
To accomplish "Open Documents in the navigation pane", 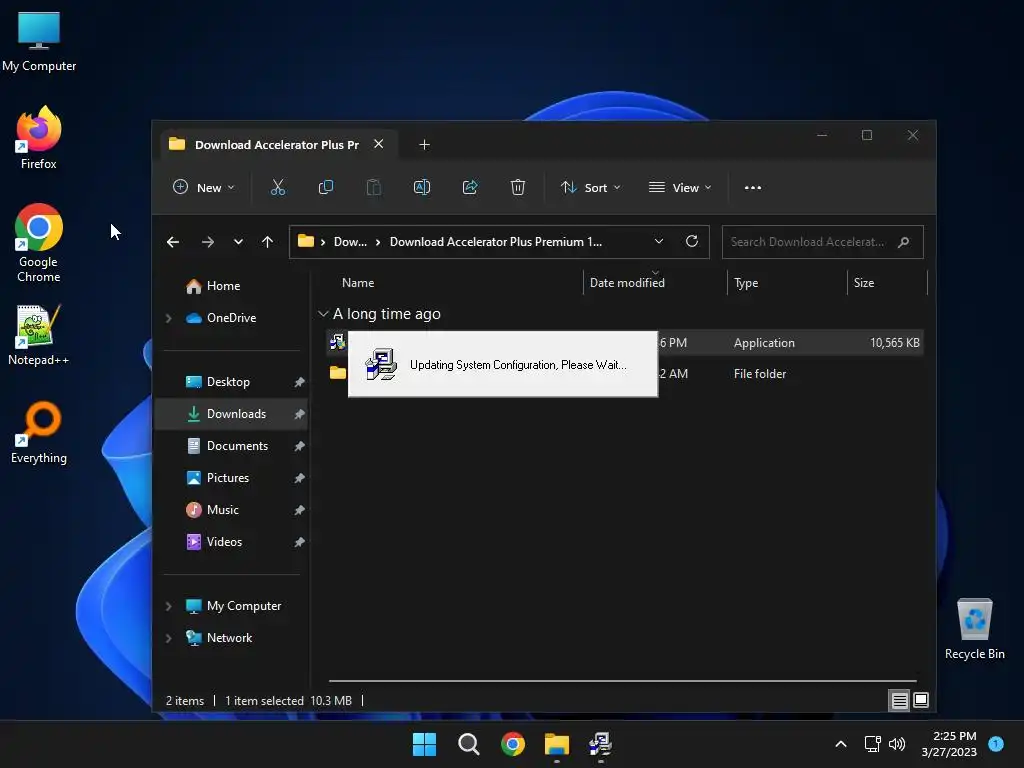I will tap(238, 446).
